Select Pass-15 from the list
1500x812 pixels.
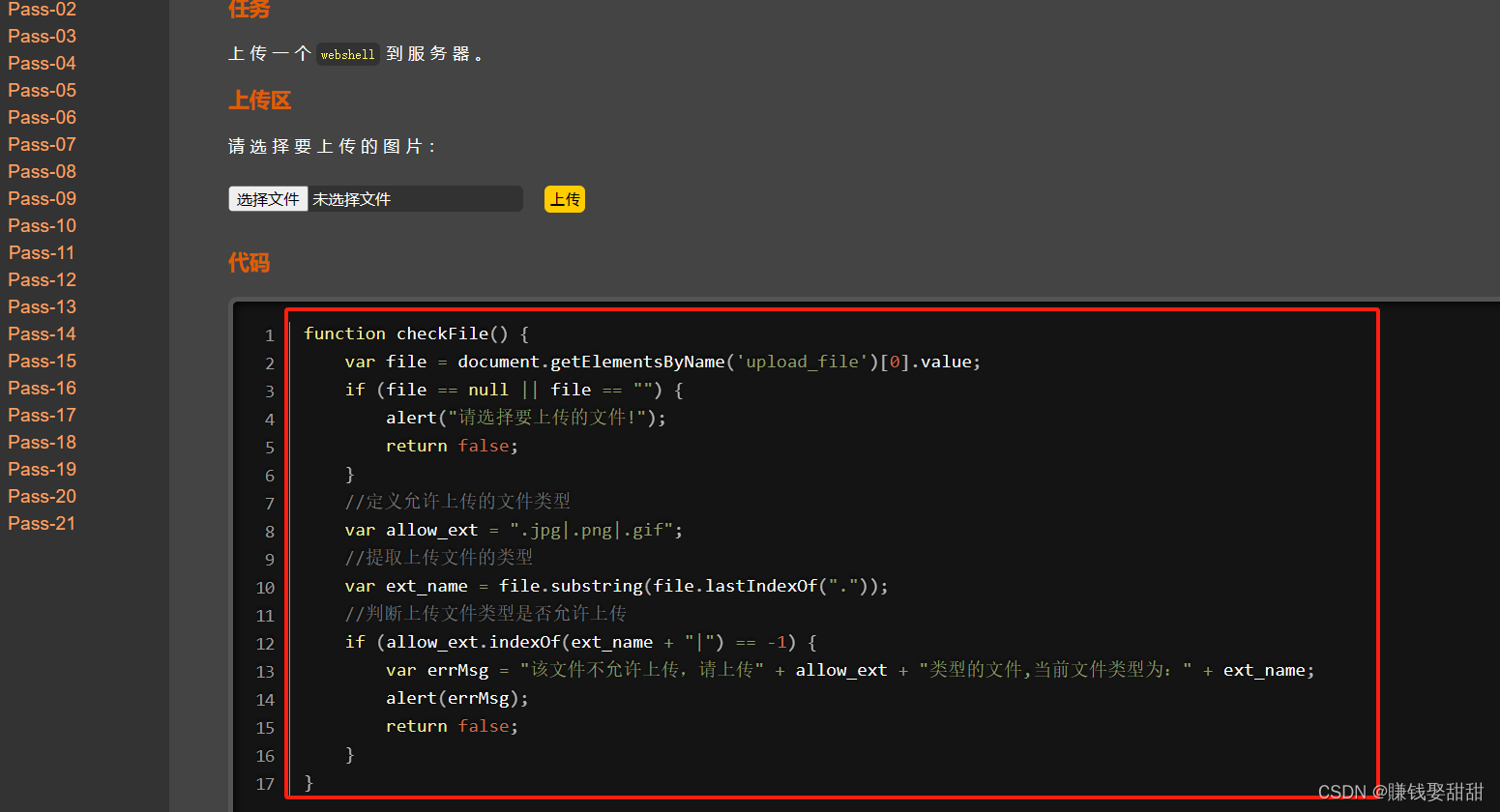point(43,361)
